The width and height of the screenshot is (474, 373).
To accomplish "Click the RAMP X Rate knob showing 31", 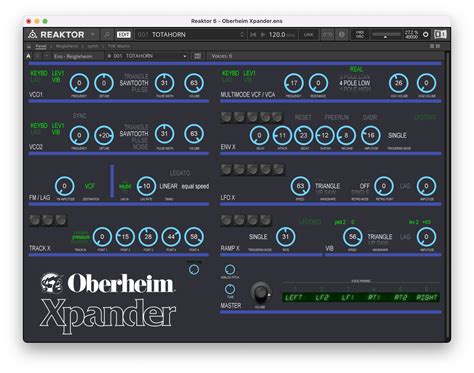I will tap(285, 237).
